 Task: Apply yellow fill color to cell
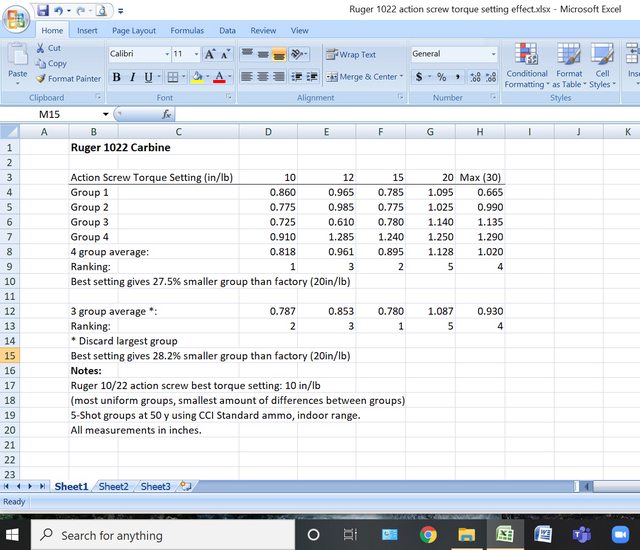(197, 77)
